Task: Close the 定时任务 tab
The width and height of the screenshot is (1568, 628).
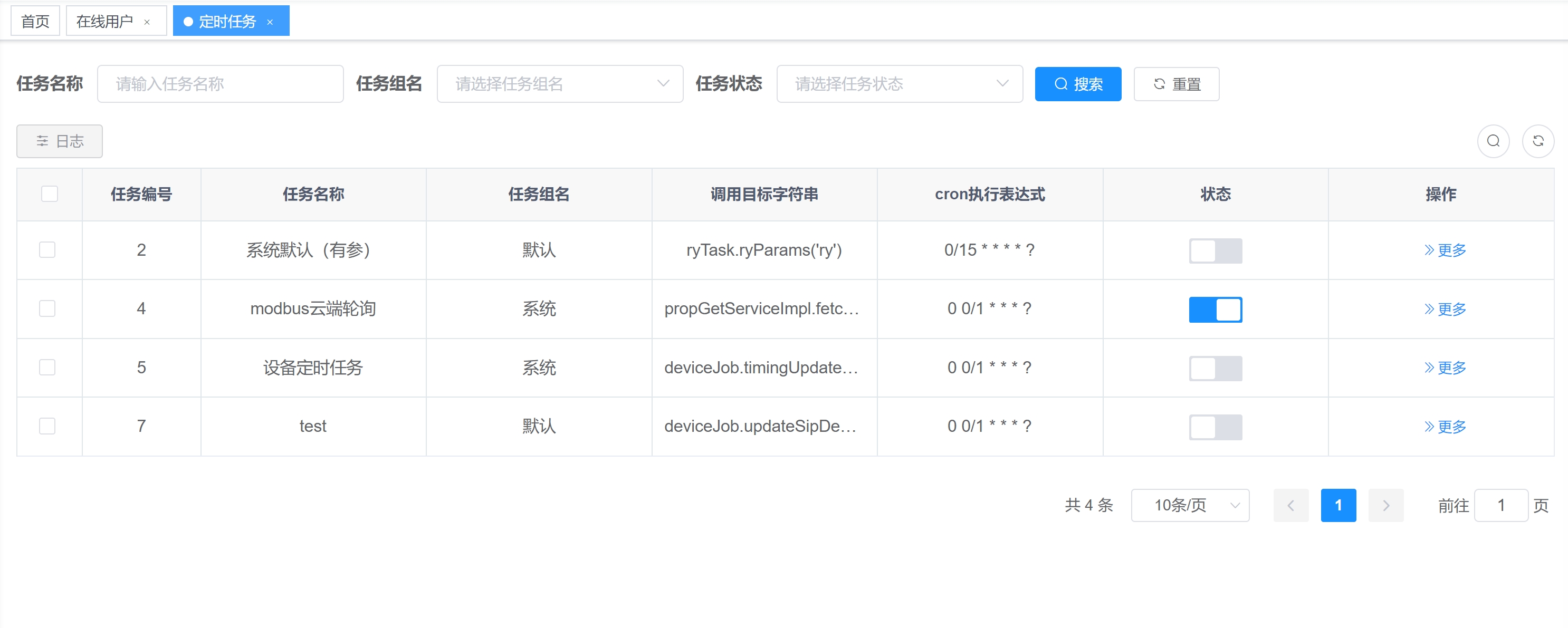Action: click(x=270, y=22)
